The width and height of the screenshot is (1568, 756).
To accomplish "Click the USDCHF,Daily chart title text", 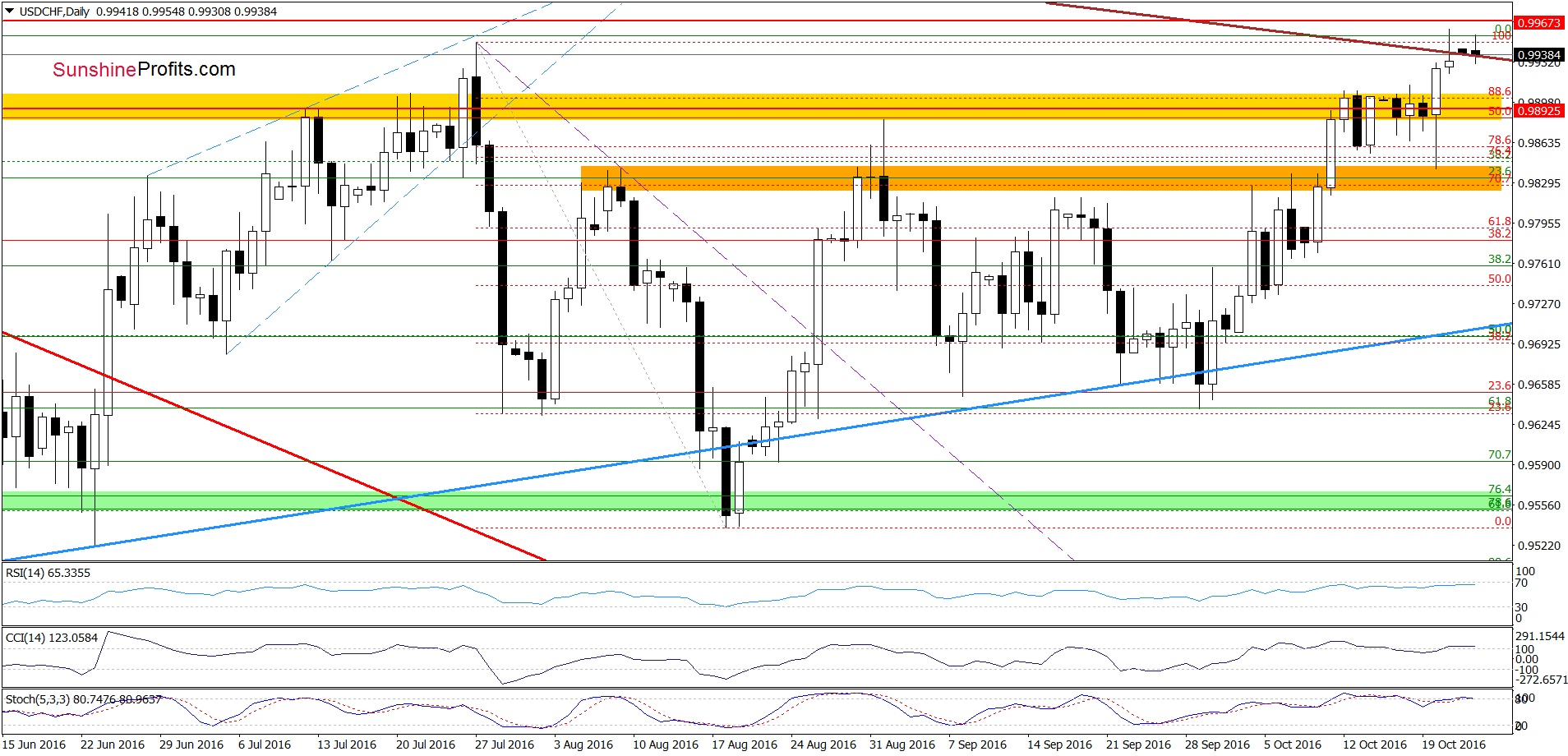I will (x=54, y=12).
